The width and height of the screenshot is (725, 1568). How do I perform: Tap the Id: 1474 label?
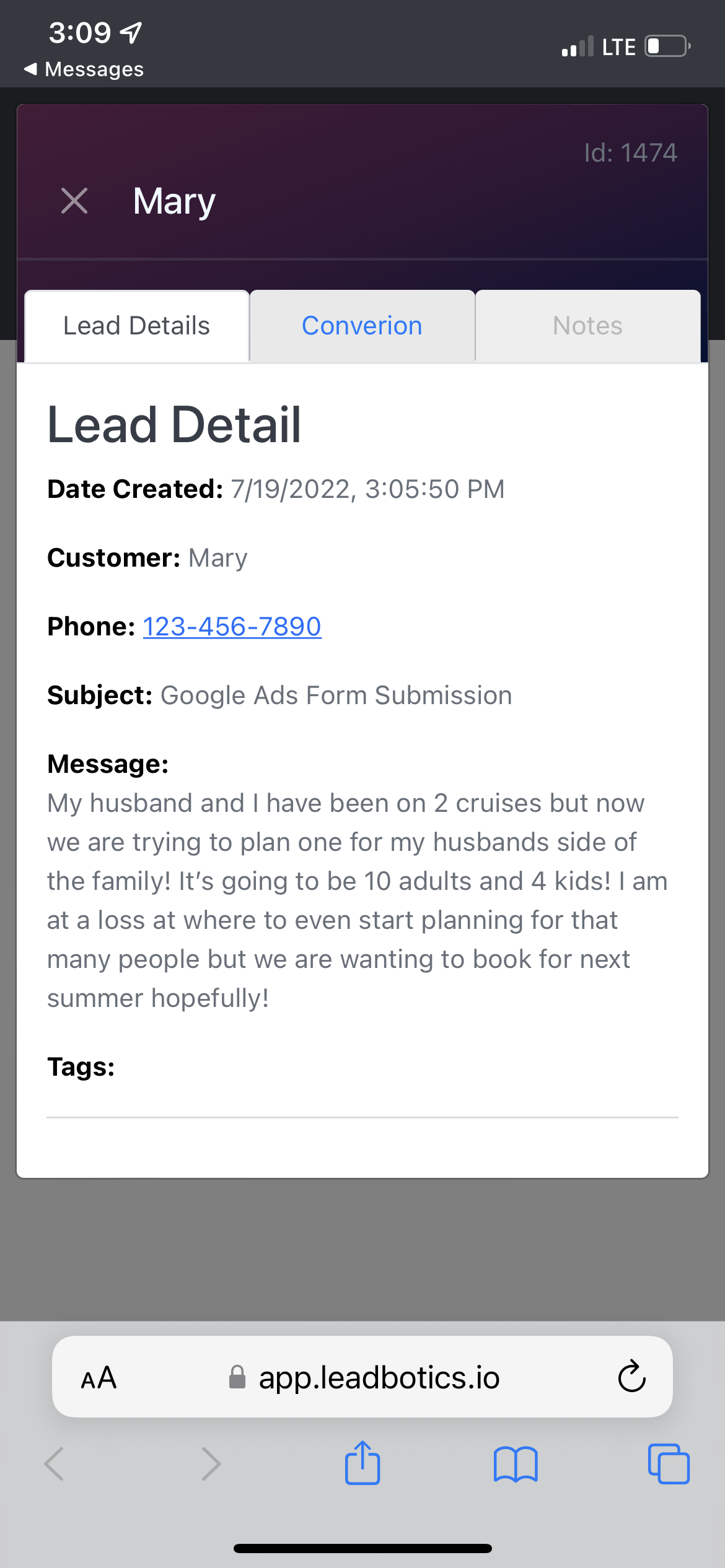pyautogui.click(x=630, y=152)
